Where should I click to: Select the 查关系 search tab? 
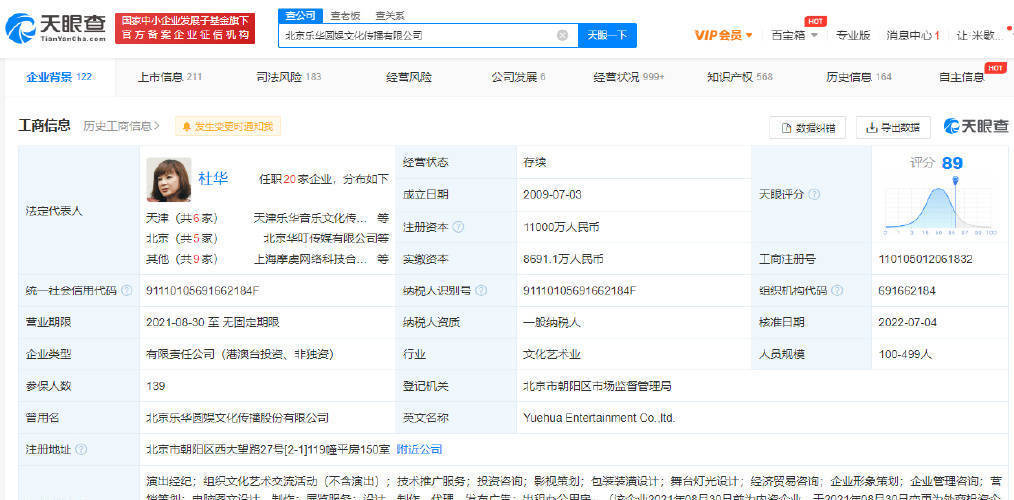coord(391,16)
